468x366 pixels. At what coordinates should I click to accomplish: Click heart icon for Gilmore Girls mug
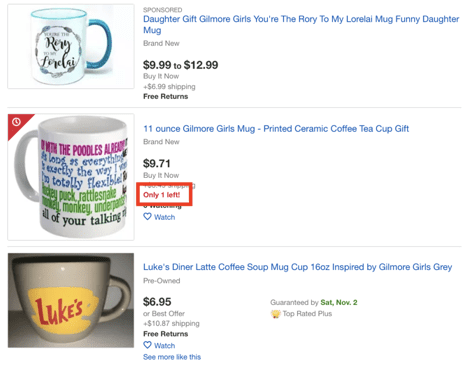[147, 217]
